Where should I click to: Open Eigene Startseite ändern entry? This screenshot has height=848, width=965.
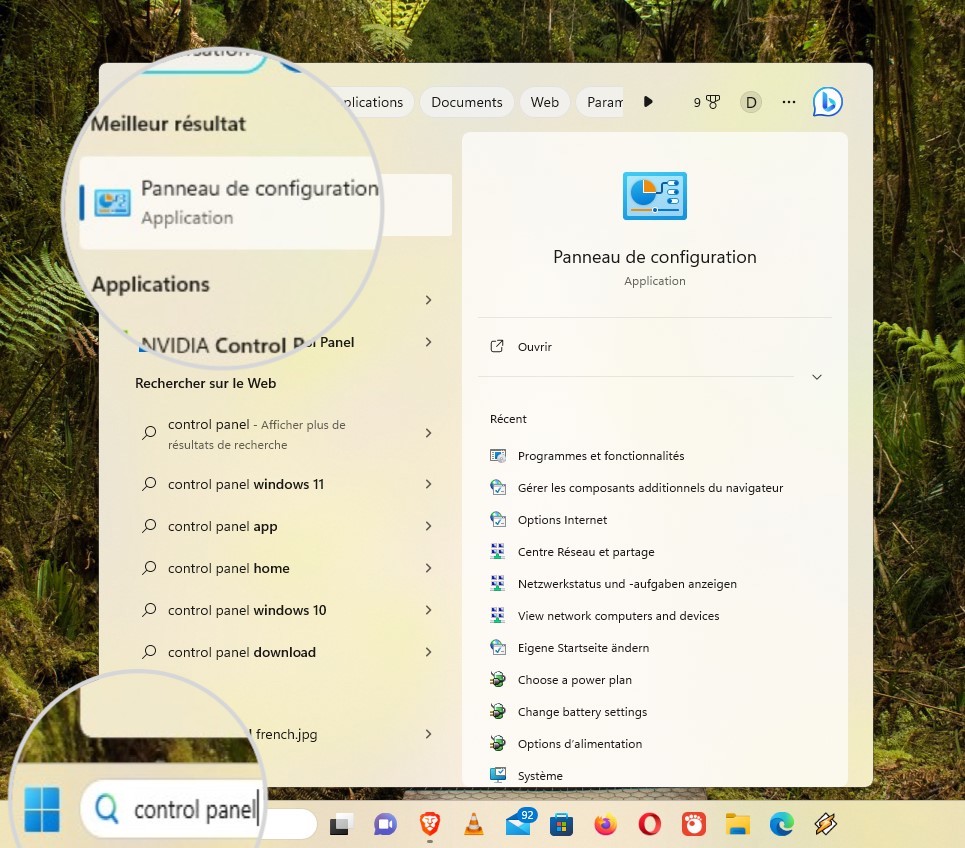(x=583, y=648)
